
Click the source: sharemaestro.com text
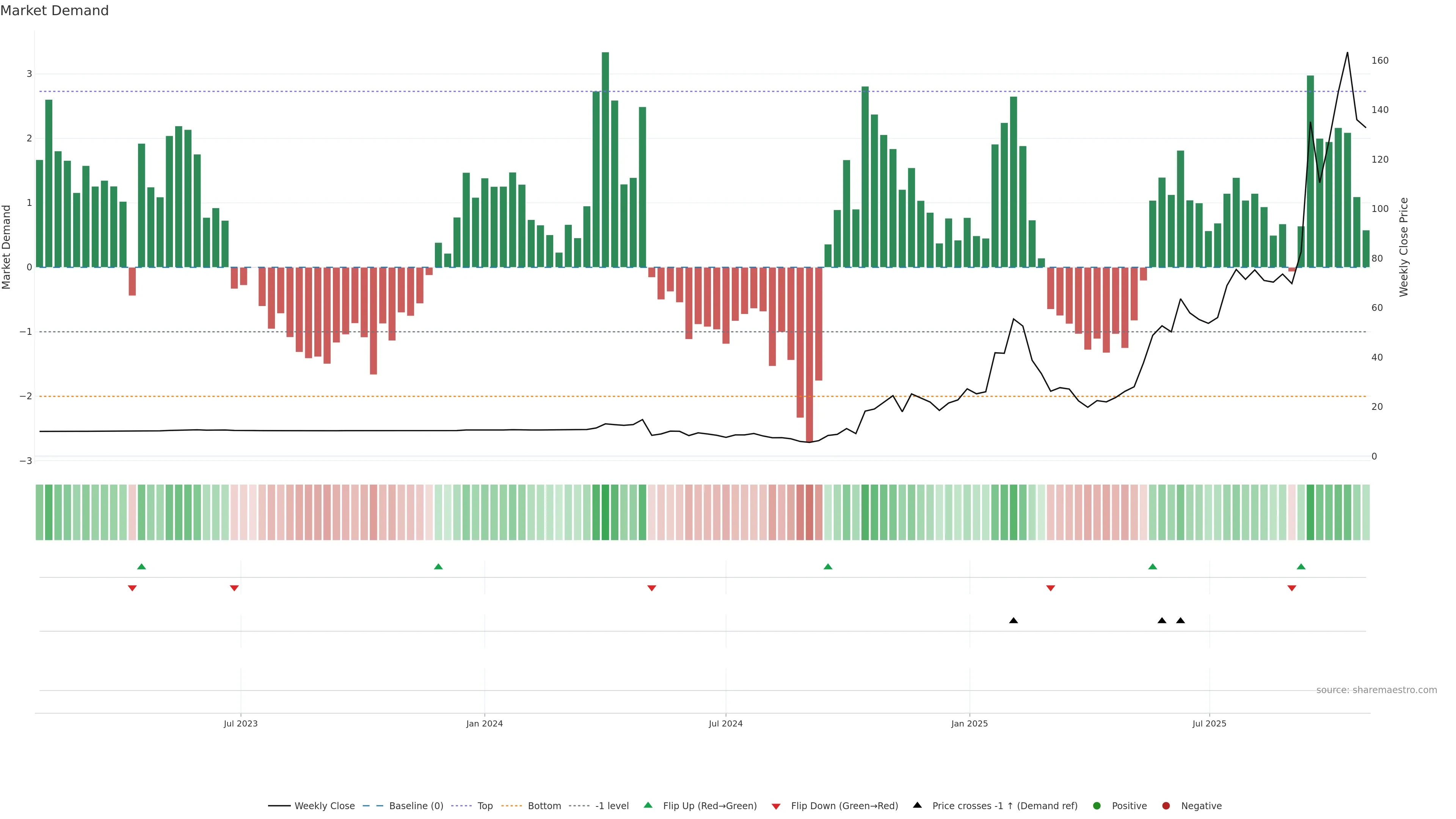pos(1376,690)
